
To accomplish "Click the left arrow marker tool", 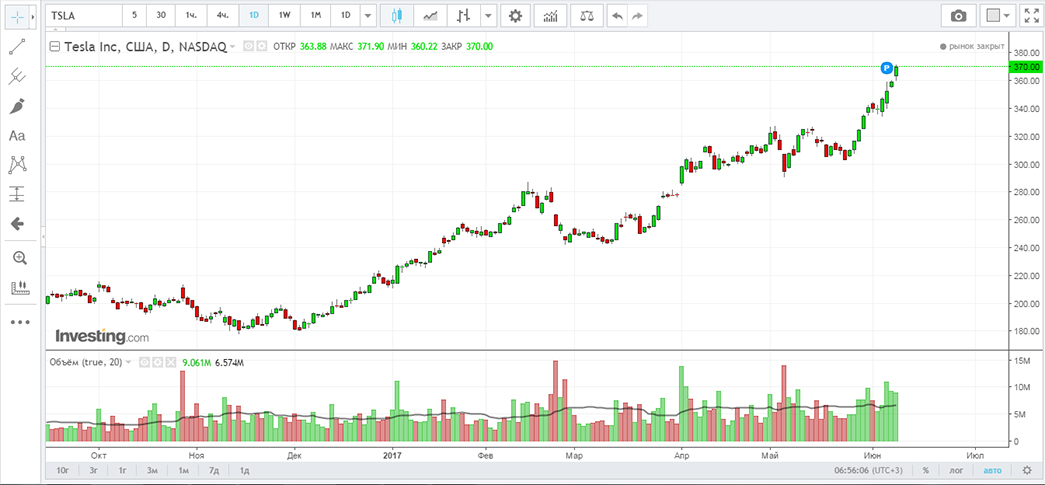I will coord(17,223).
